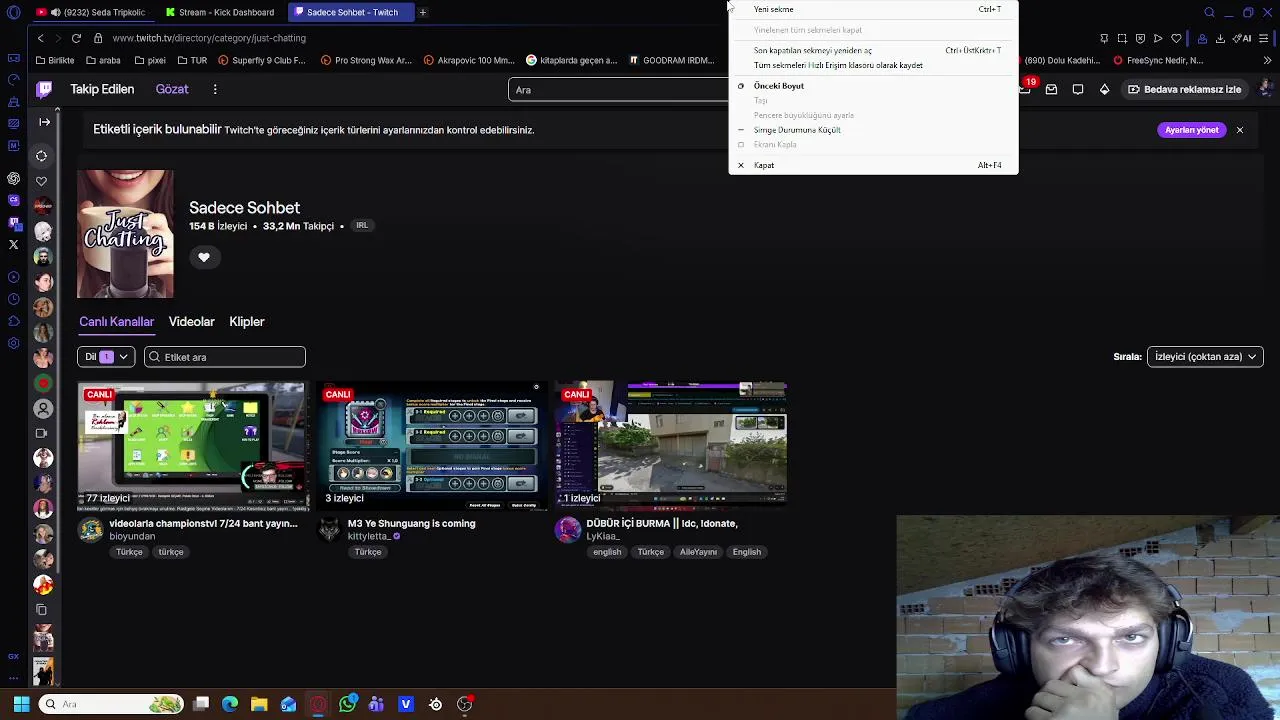The image size is (1280, 720).
Task: Click Windows taskbar Ara search box
Action: (x=113, y=704)
